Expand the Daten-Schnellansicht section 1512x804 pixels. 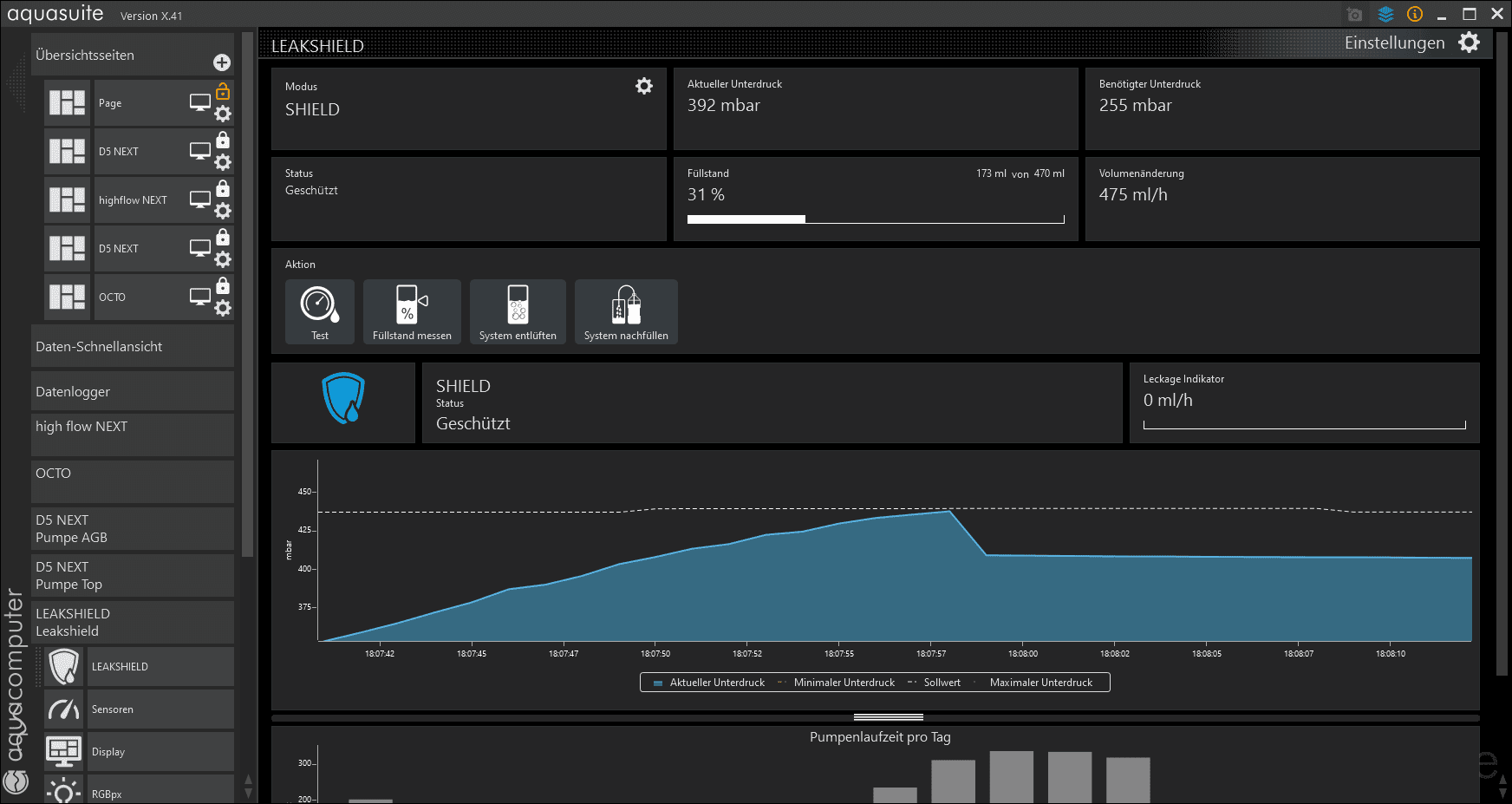point(133,346)
